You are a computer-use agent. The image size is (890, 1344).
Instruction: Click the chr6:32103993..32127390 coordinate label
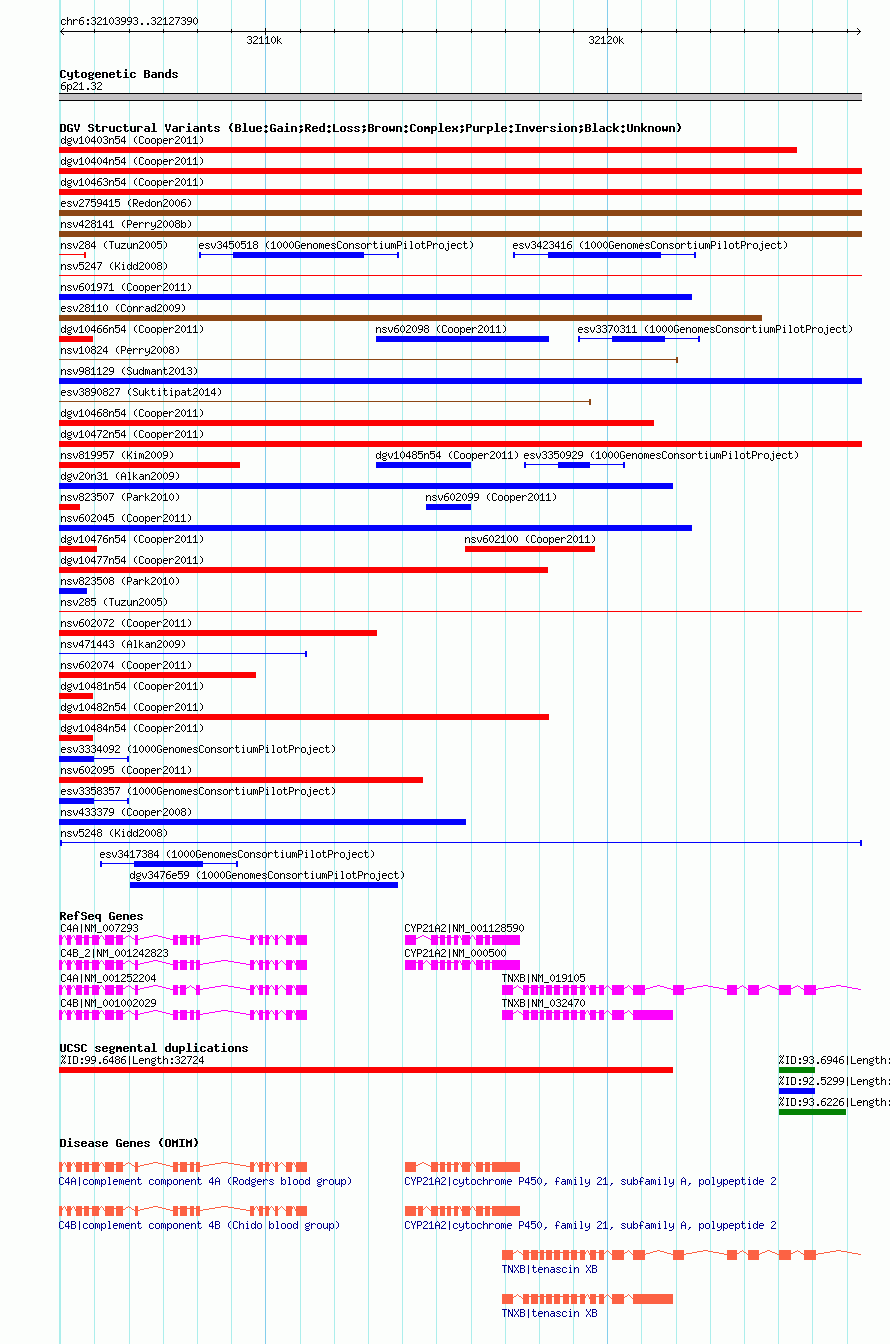129,21
